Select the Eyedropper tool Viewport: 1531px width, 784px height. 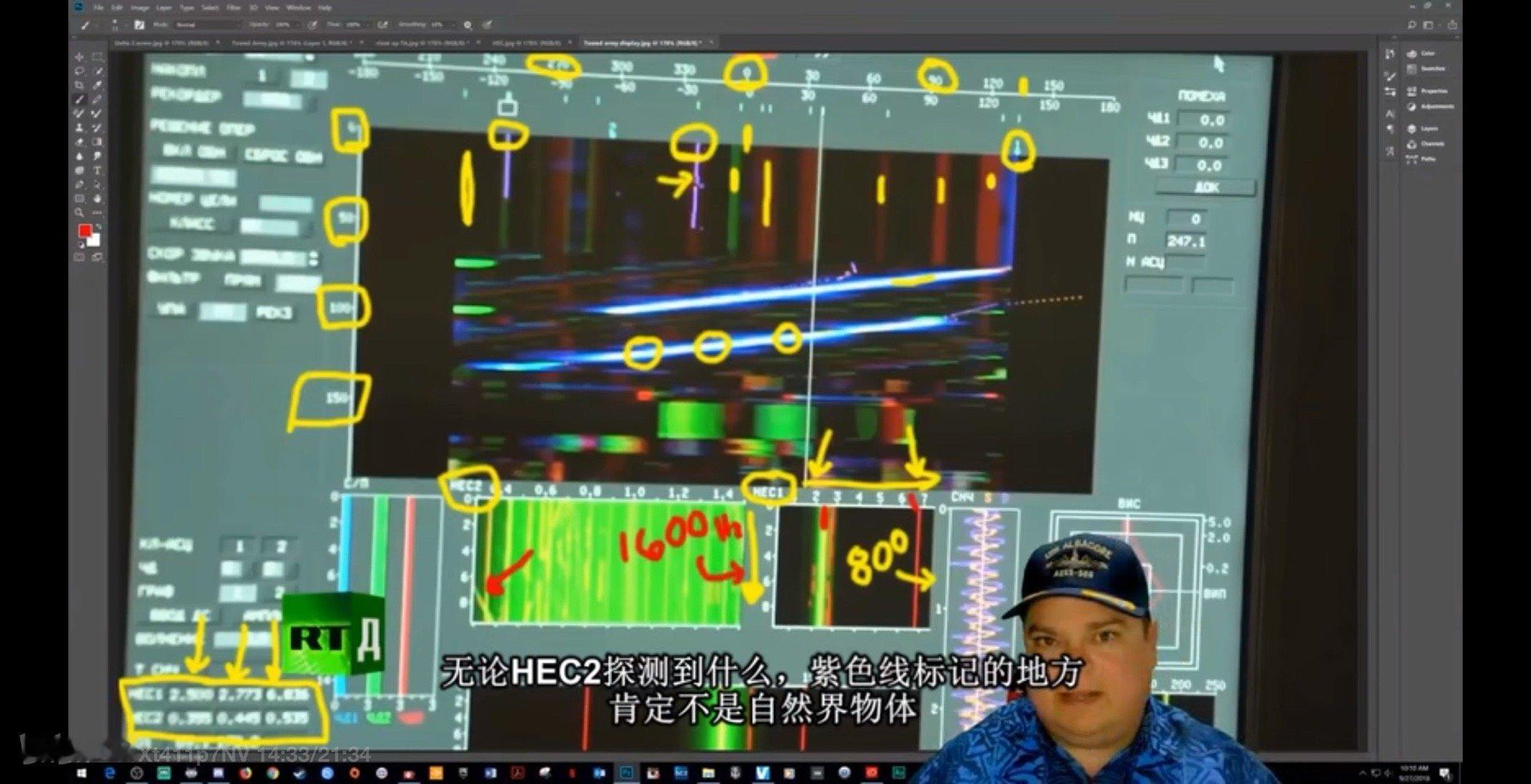pos(97,84)
